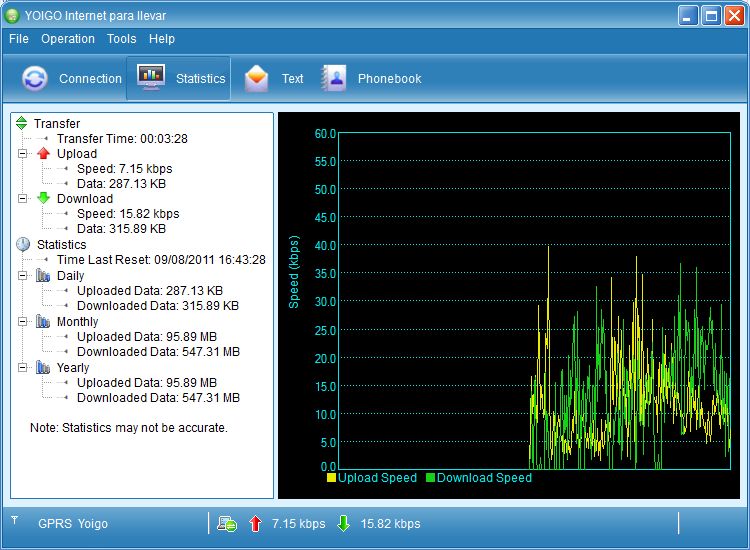
Task: Click the Connection refresh icon
Action: 34,78
